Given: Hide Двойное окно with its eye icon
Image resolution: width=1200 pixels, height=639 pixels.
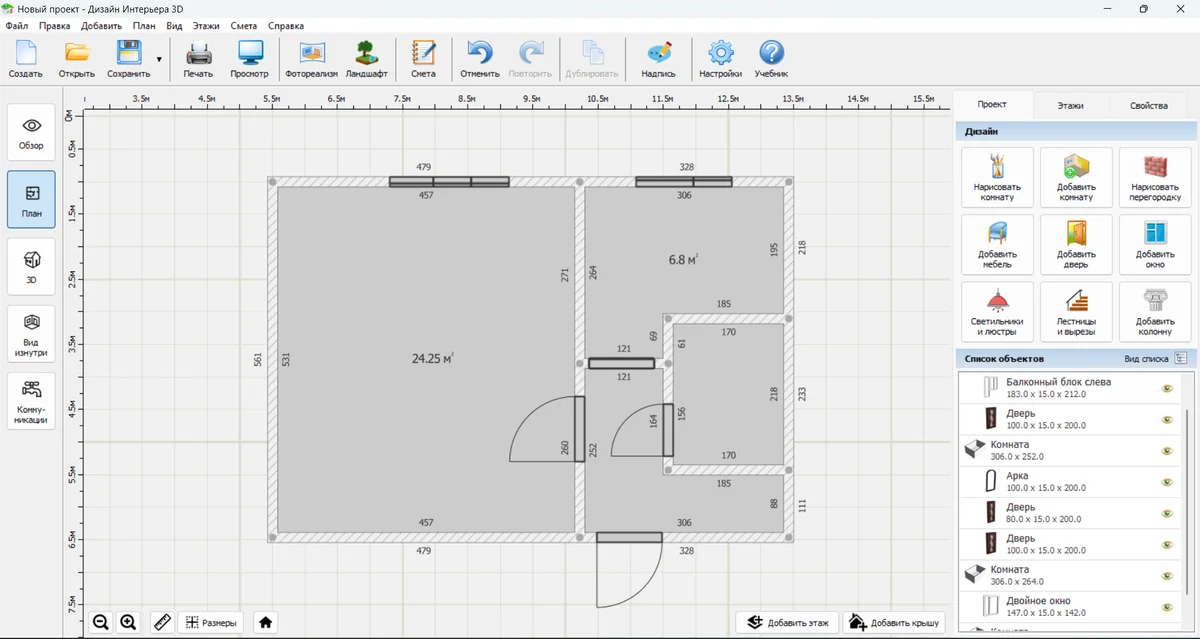Looking at the screenshot, I should [x=1166, y=607].
